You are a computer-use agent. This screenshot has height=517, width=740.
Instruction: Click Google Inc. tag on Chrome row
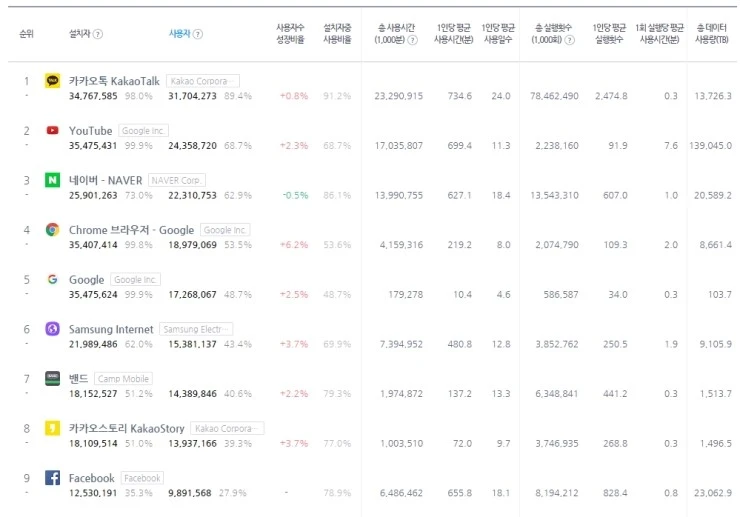tap(225, 230)
